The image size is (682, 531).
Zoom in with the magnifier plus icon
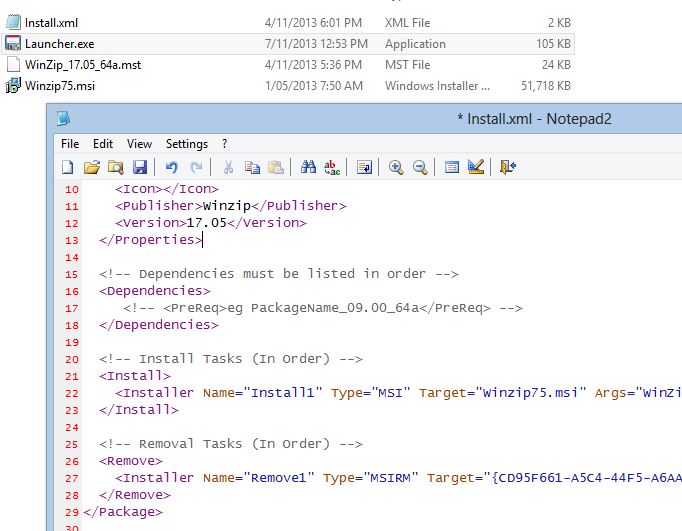click(396, 167)
